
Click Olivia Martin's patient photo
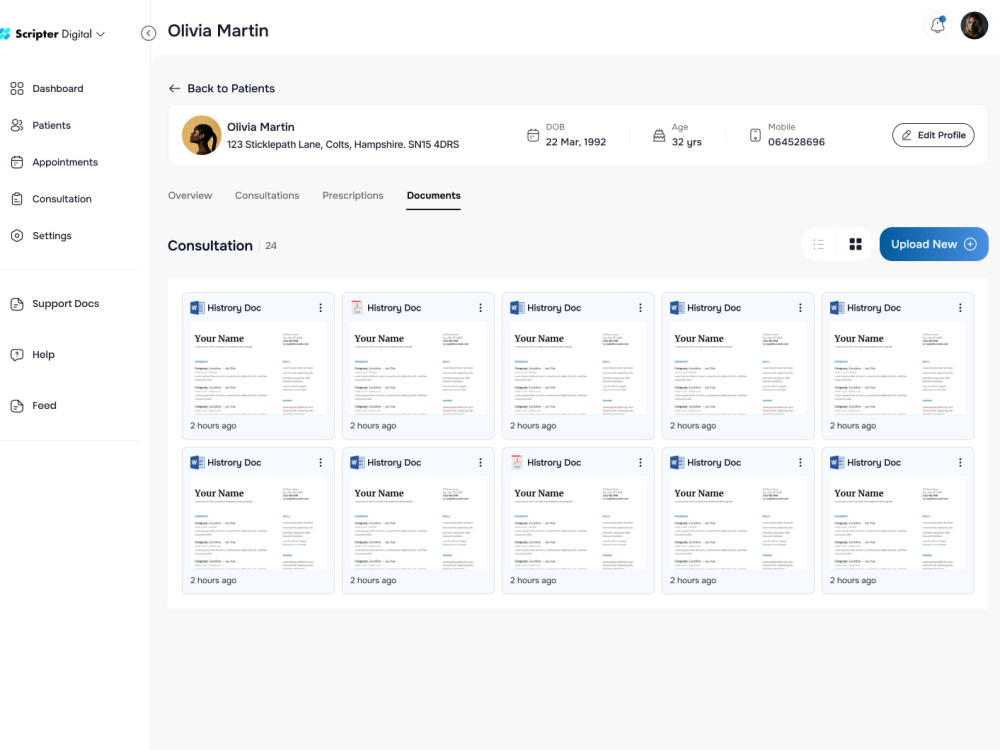[x=202, y=135]
